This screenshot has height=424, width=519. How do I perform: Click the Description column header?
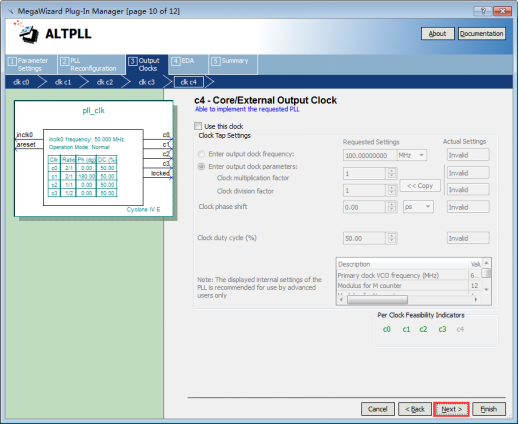point(402,264)
